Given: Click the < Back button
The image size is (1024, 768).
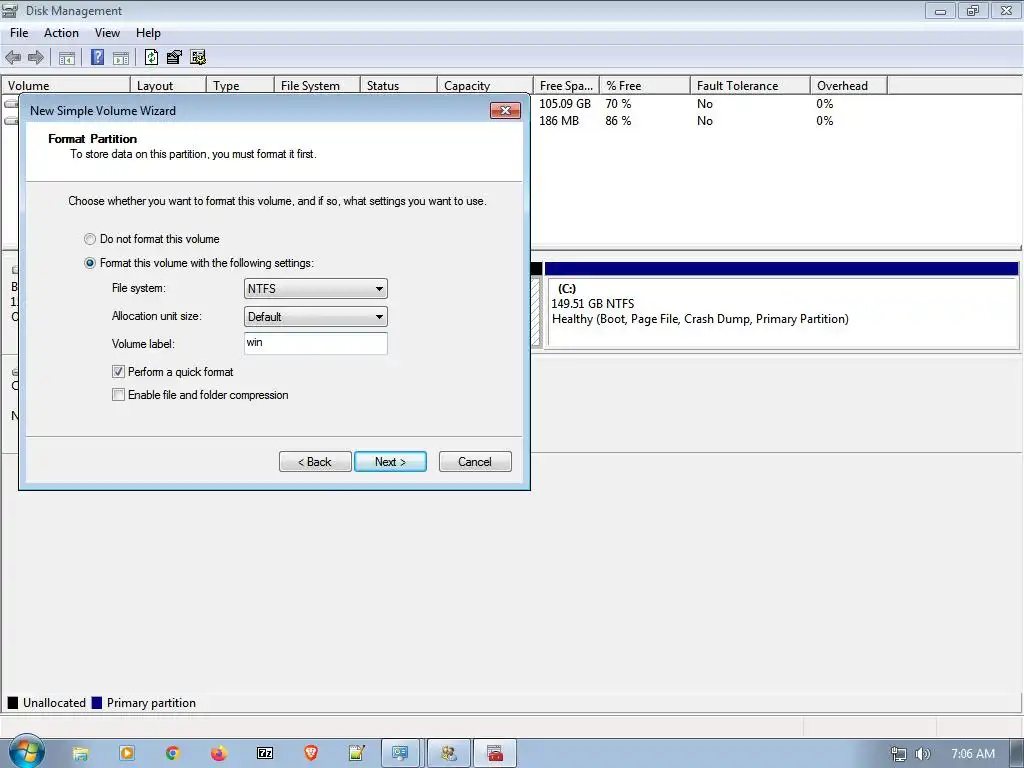Looking at the screenshot, I should pyautogui.click(x=315, y=462).
